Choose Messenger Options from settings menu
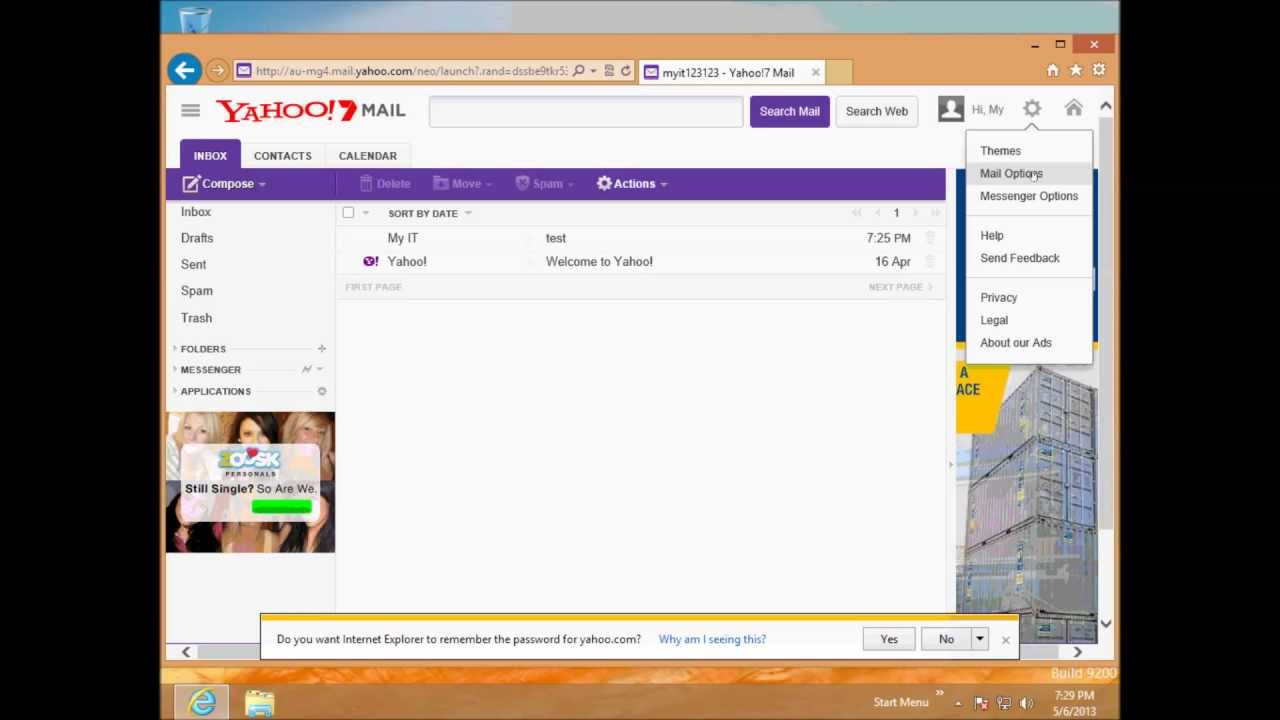The height and width of the screenshot is (720, 1280). pos(1029,196)
